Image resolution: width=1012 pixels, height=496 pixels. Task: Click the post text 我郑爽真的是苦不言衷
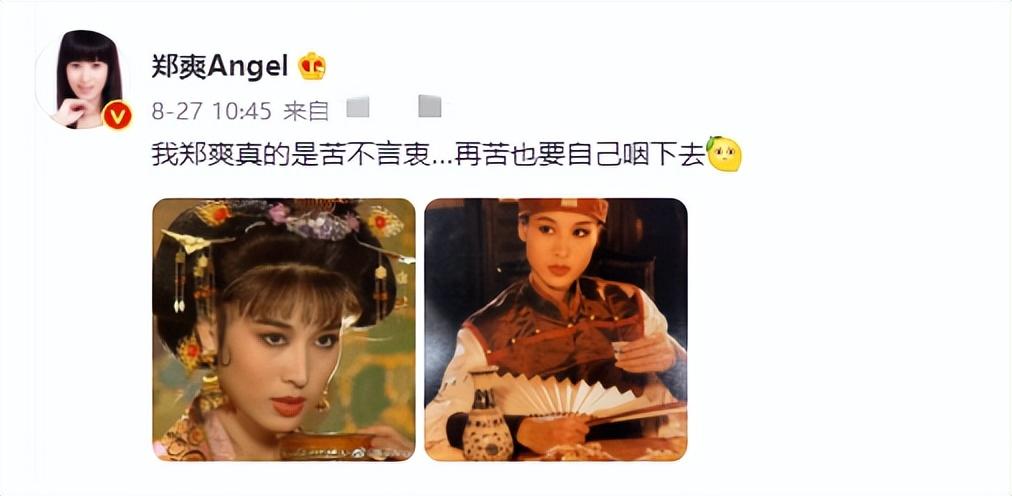(290, 155)
